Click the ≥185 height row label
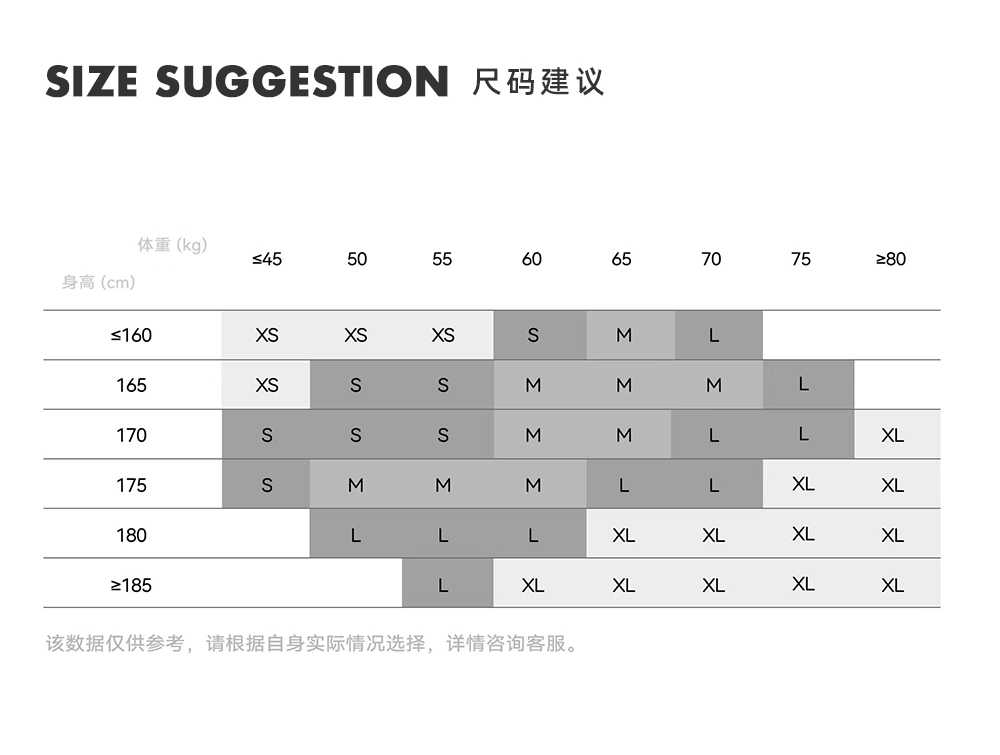Image resolution: width=1000 pixels, height=755 pixels. 131,585
